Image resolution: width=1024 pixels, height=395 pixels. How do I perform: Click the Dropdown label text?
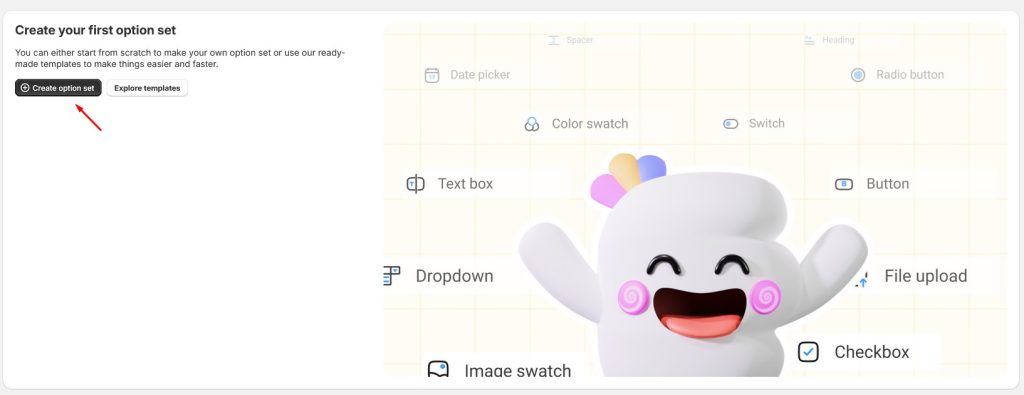455,276
